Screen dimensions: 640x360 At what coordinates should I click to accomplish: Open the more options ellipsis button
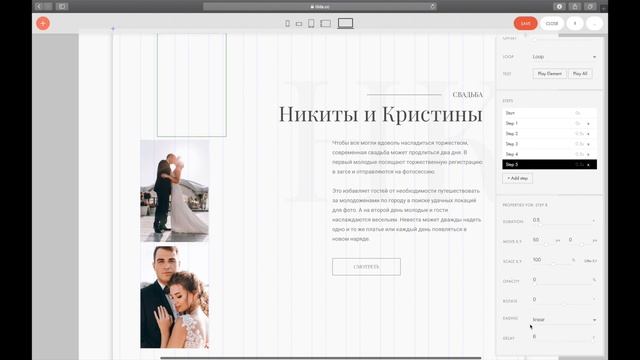click(595, 24)
